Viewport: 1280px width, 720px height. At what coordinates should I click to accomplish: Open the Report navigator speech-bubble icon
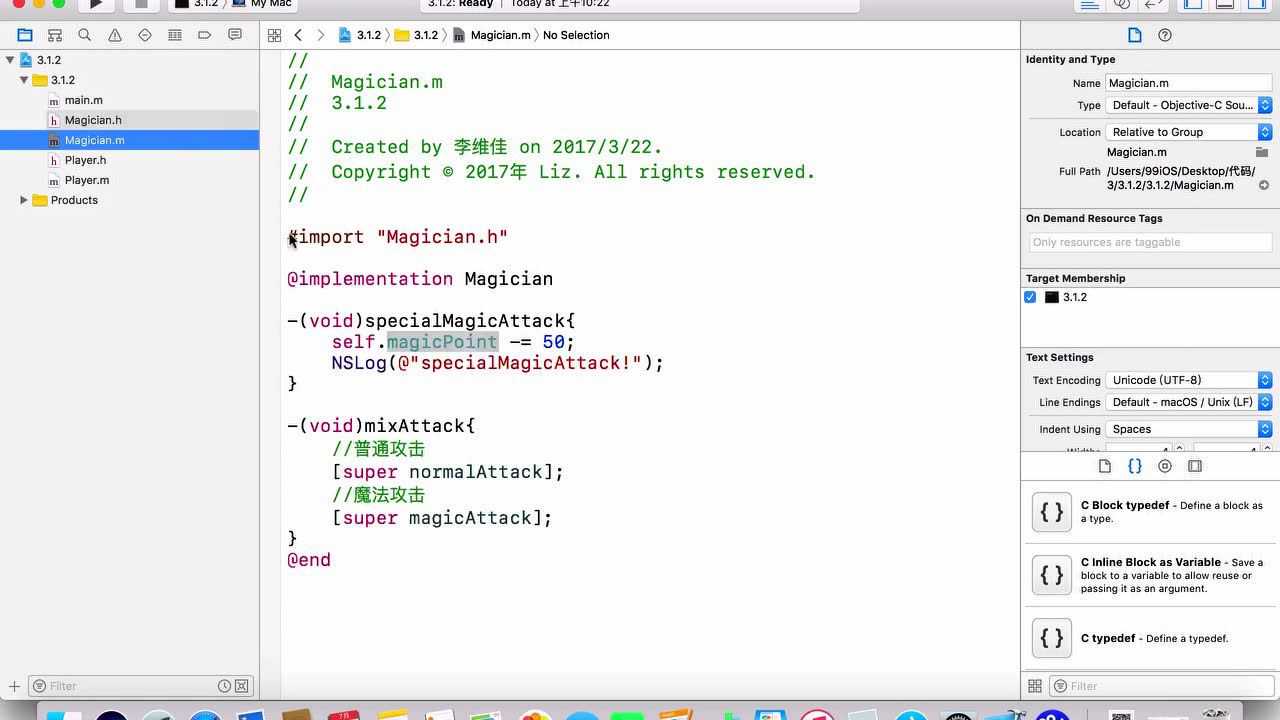(x=235, y=35)
